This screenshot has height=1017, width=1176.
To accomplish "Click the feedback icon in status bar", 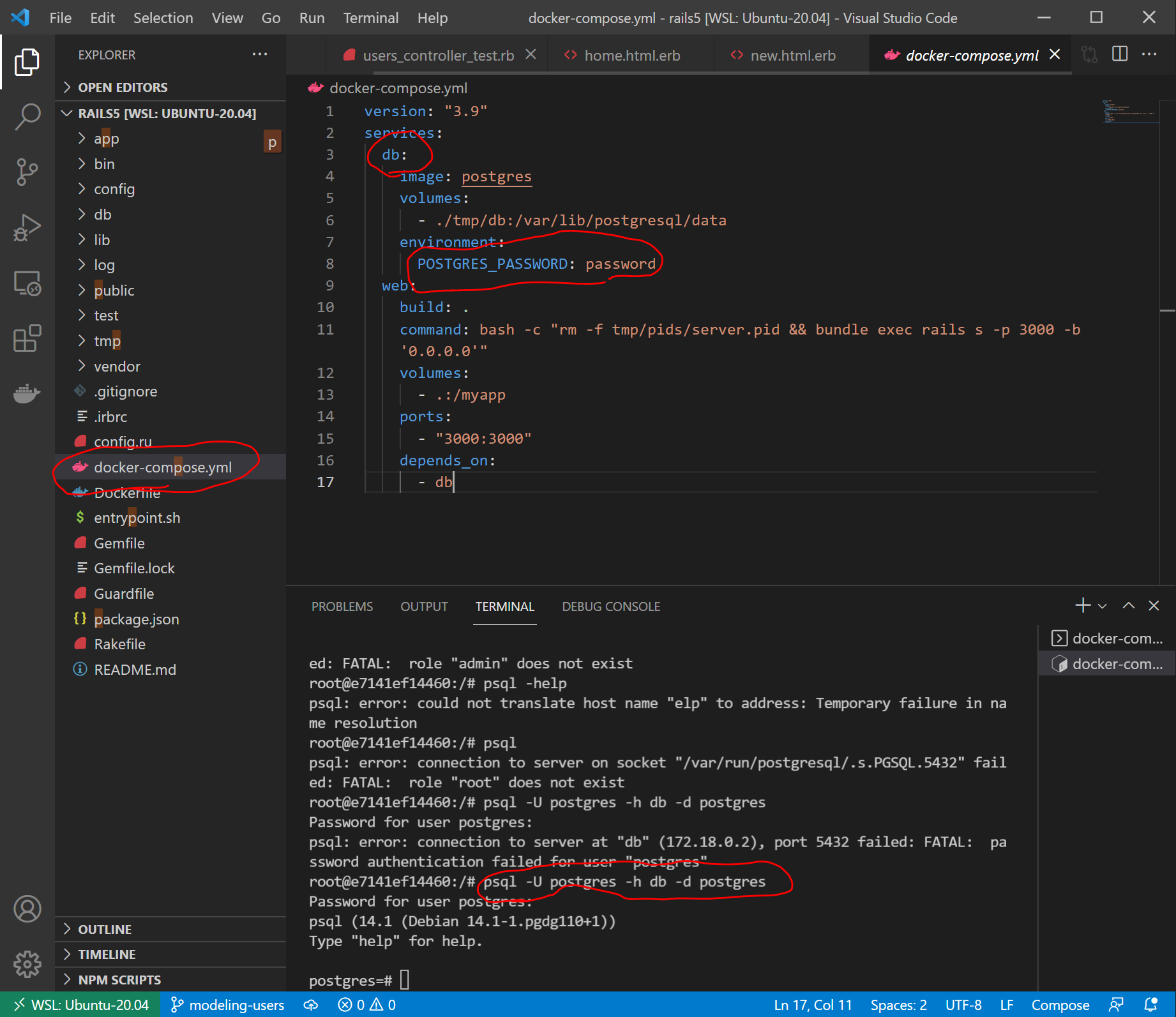I will click(1117, 1005).
